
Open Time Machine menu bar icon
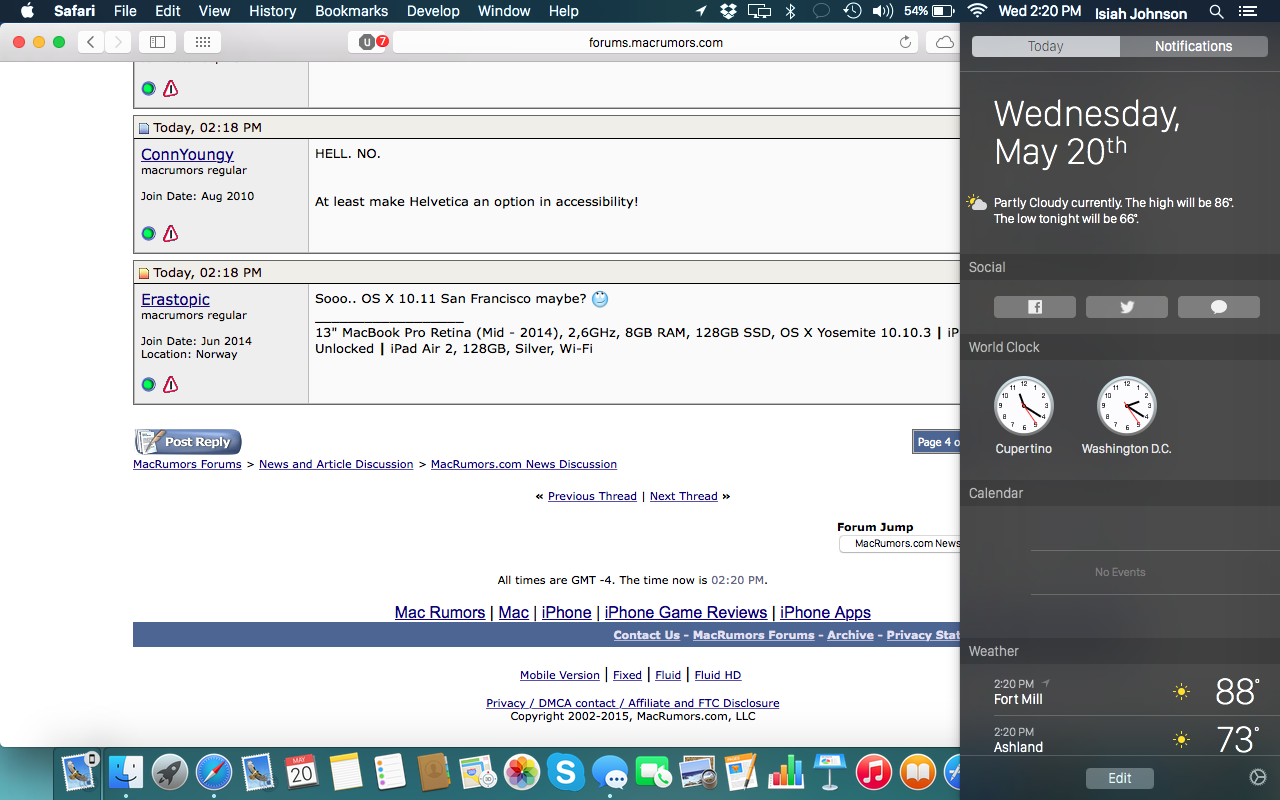pos(852,11)
